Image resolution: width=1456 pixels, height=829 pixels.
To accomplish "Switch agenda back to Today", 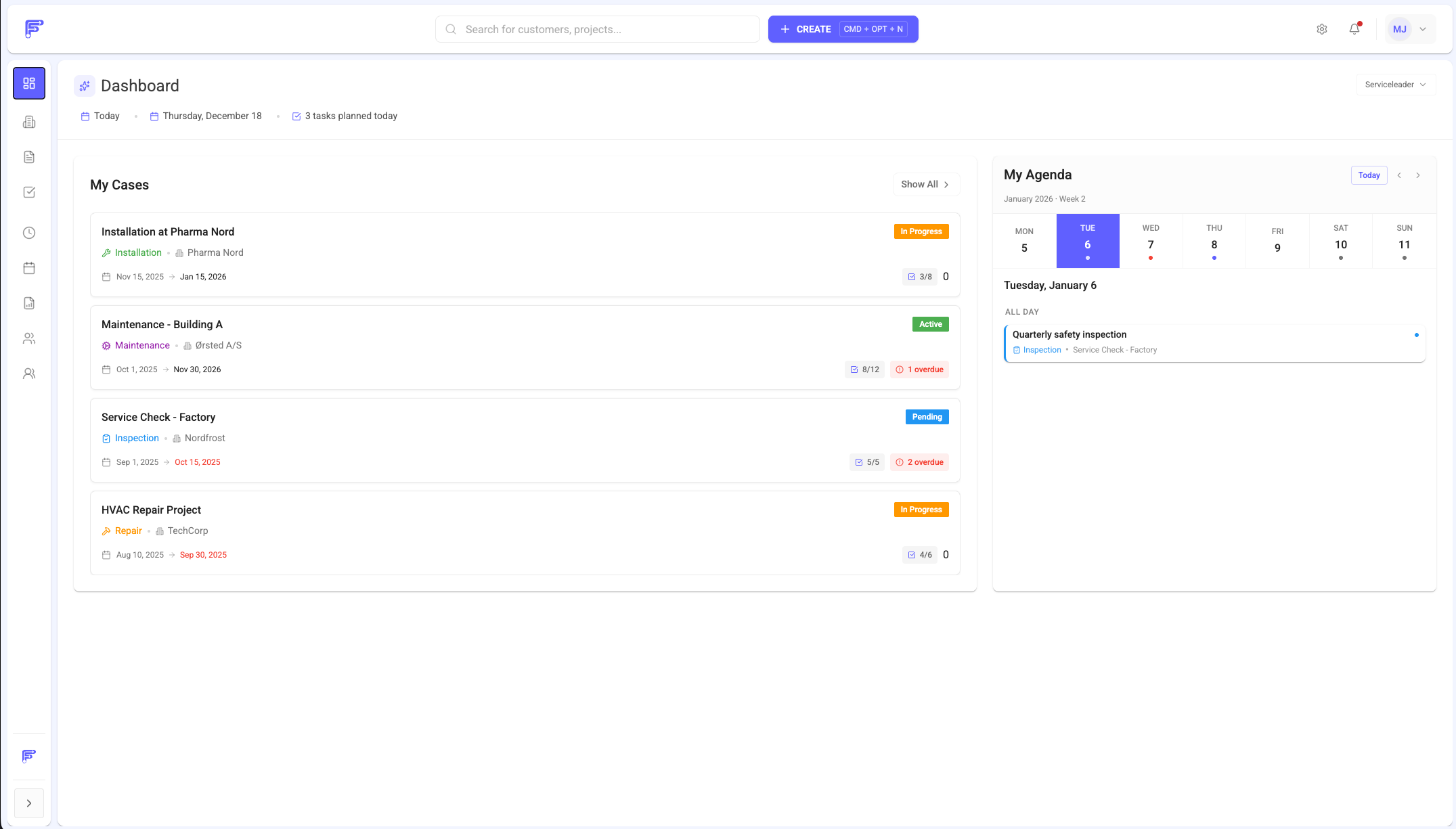I will pyautogui.click(x=1369, y=175).
